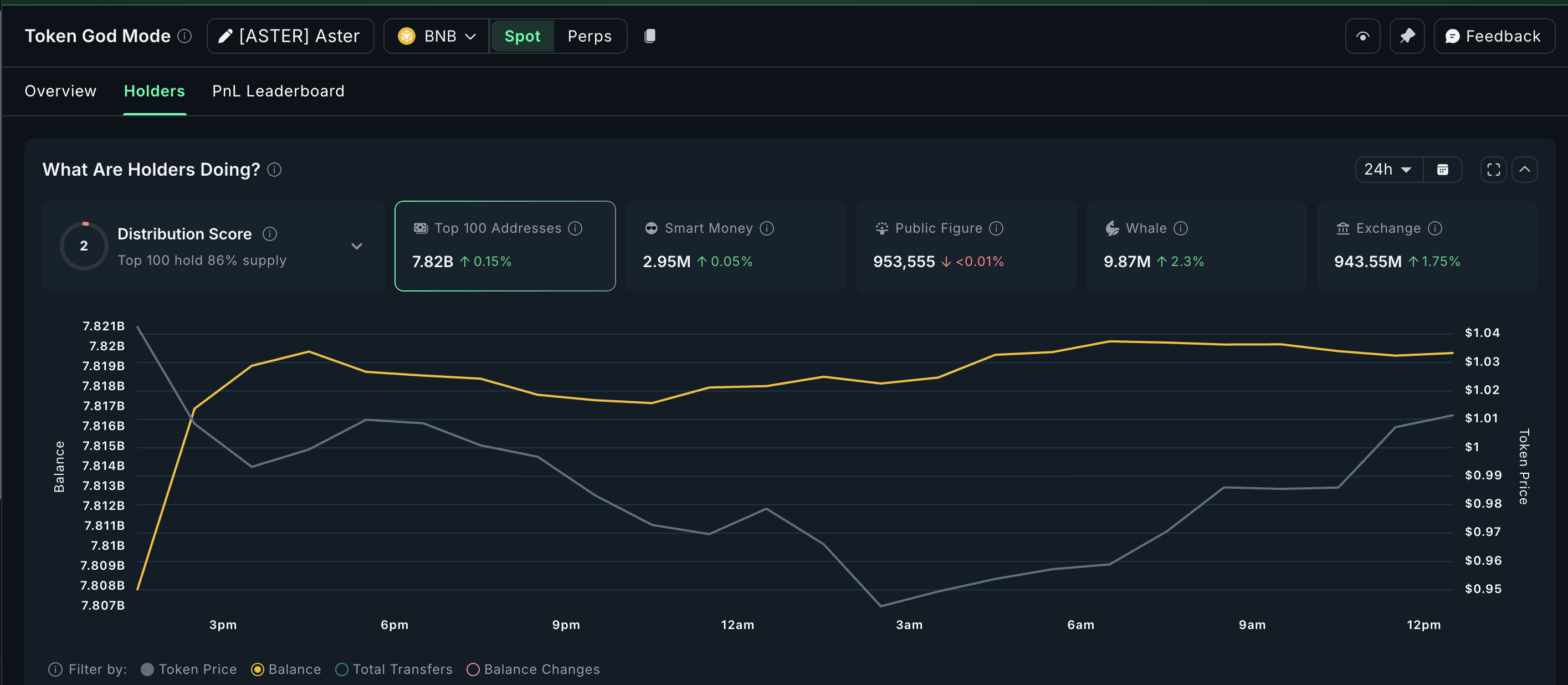Screen dimensions: 1568x685
Task: Open the BNB chain dropdown
Action: tap(437, 37)
